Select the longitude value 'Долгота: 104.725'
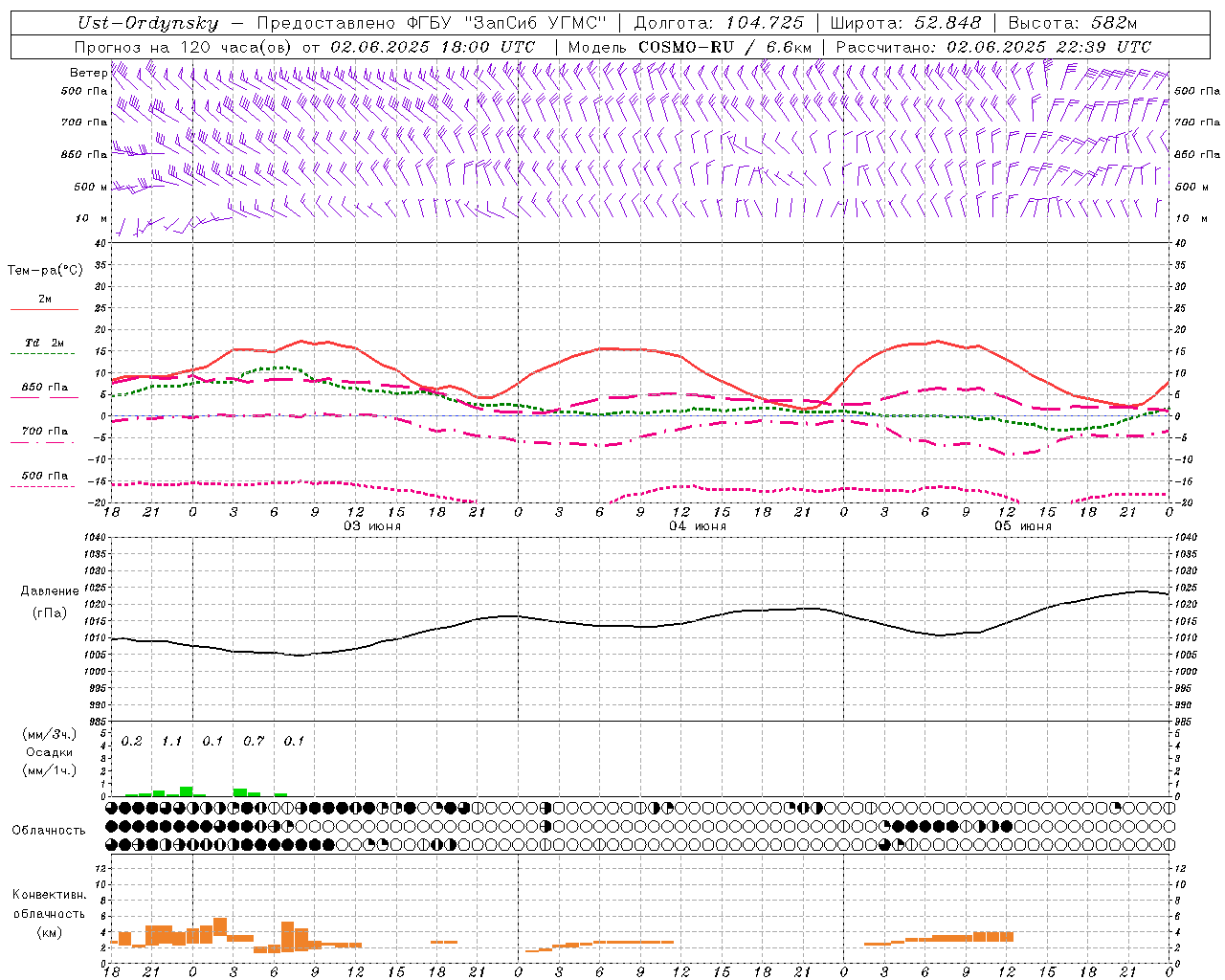This screenshot has width=1225, height=980. [719, 23]
